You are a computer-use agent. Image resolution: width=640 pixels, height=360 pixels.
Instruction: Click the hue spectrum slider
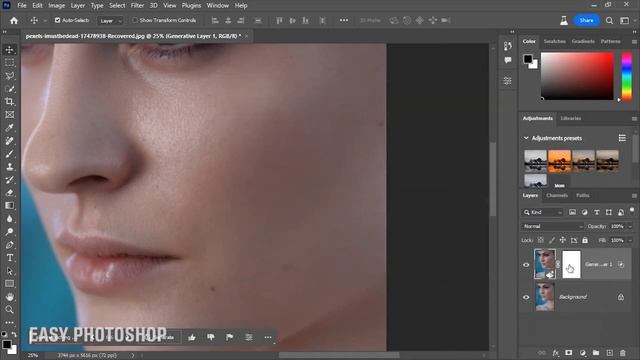pyautogui.click(x=627, y=76)
